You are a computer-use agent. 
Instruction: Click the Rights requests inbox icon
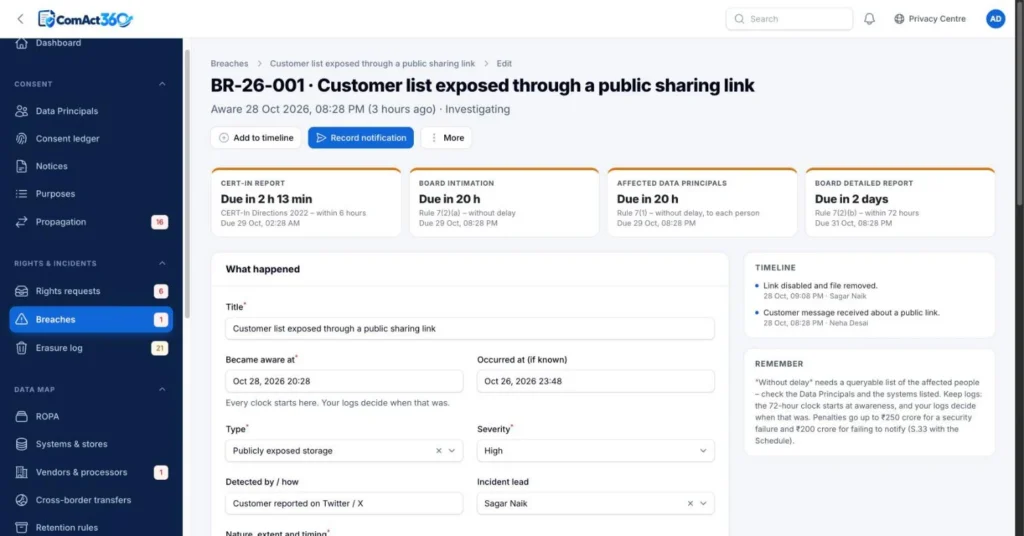(22, 291)
